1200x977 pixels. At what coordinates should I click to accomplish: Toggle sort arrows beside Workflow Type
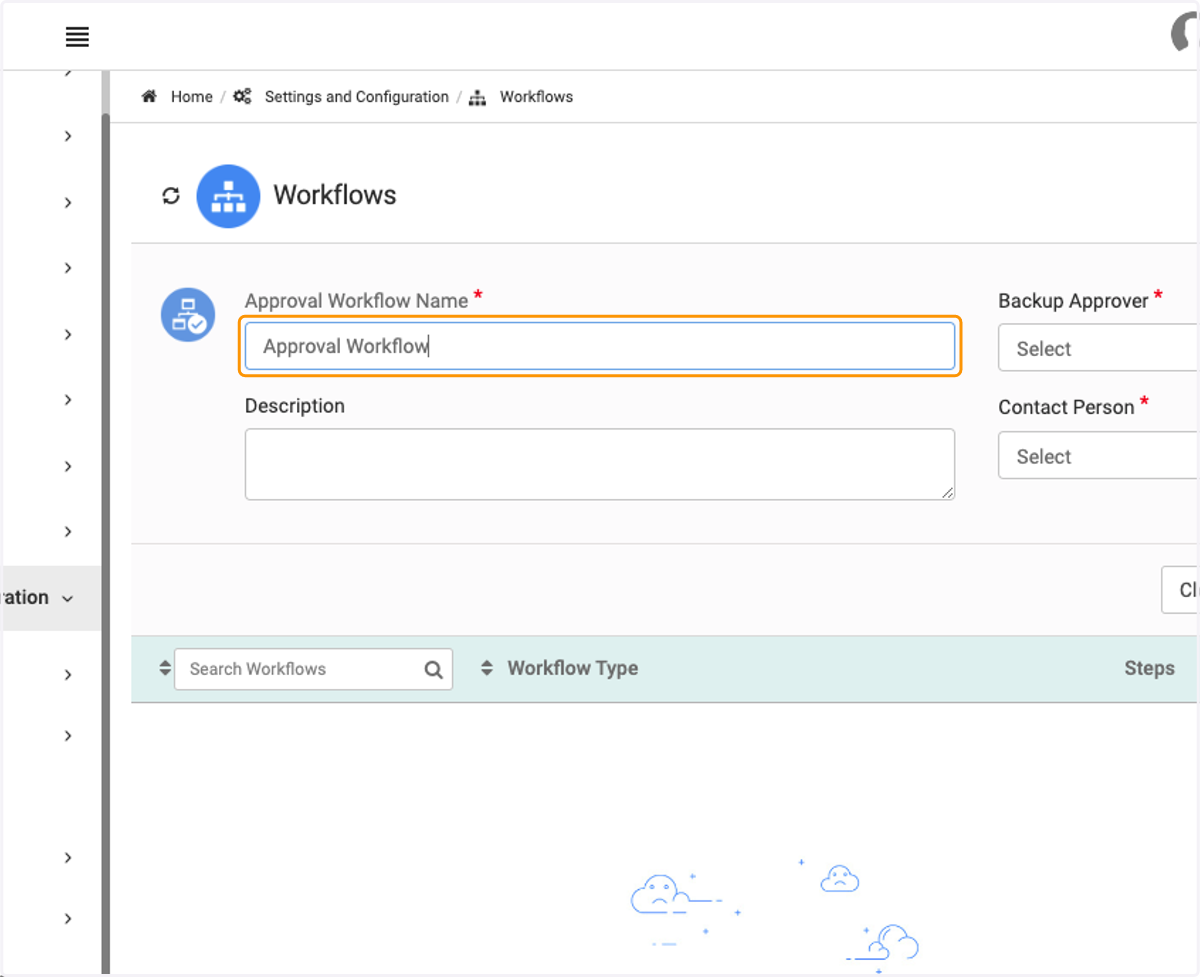click(487, 668)
